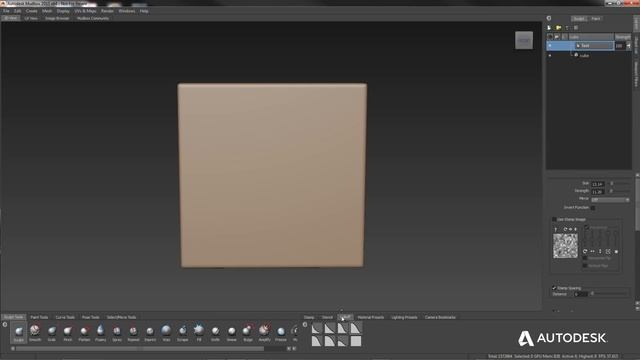Pick the first falloff preset in bottom row
The width and height of the screenshot is (640, 360).
point(317,341)
